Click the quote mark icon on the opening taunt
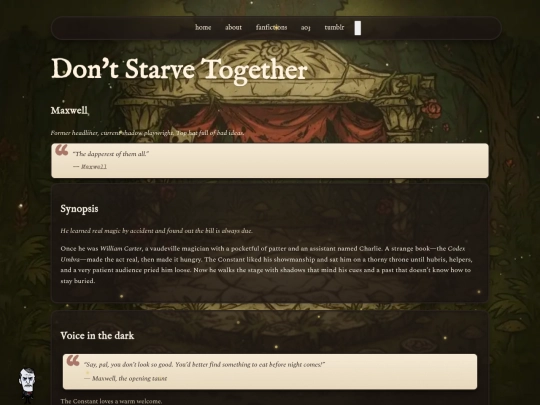The image size is (540, 405). pyautogui.click(x=73, y=361)
